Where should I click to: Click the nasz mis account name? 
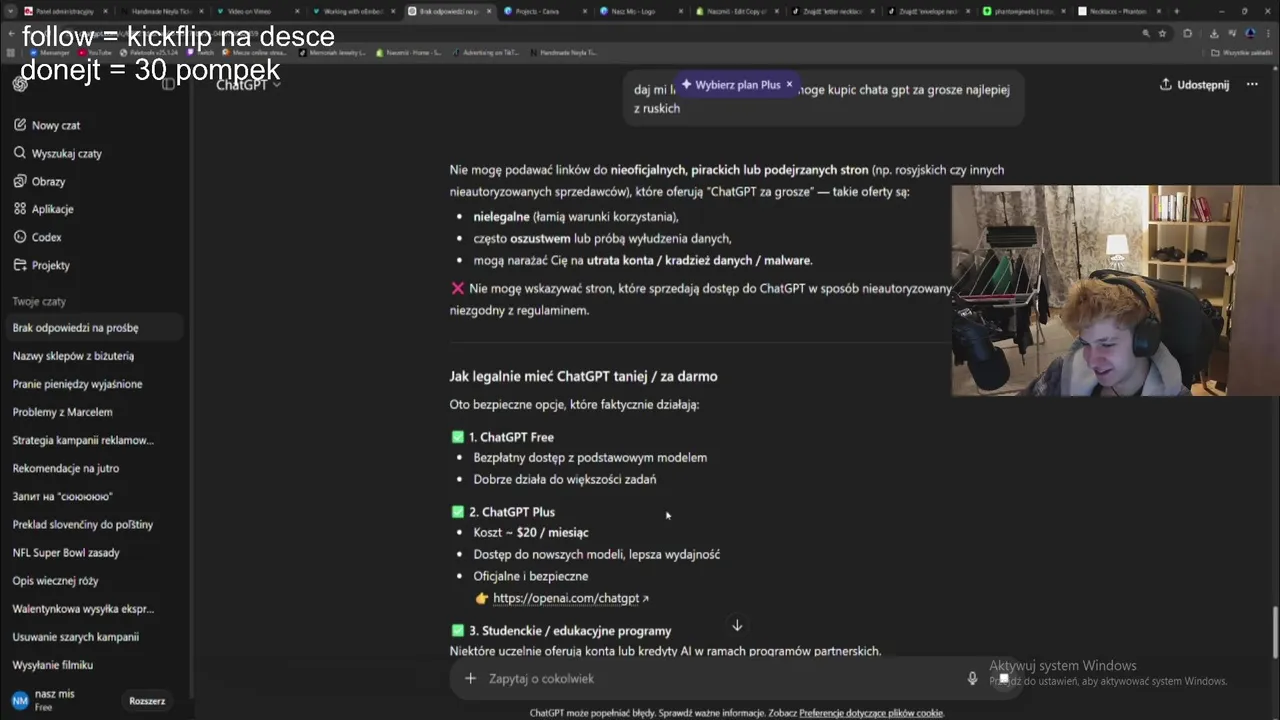point(54,694)
